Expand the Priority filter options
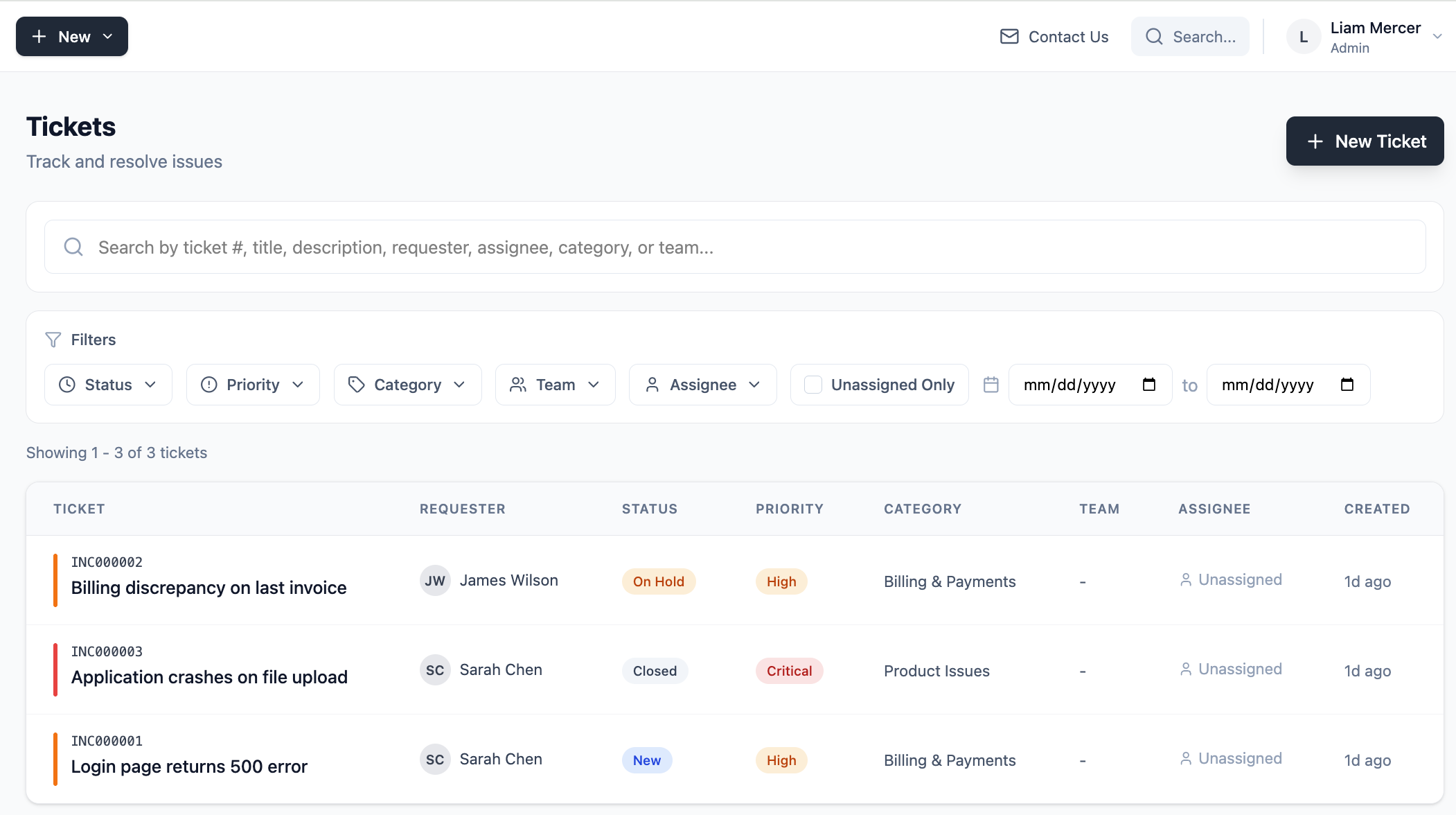The height and width of the screenshot is (815, 1456). pos(253,384)
